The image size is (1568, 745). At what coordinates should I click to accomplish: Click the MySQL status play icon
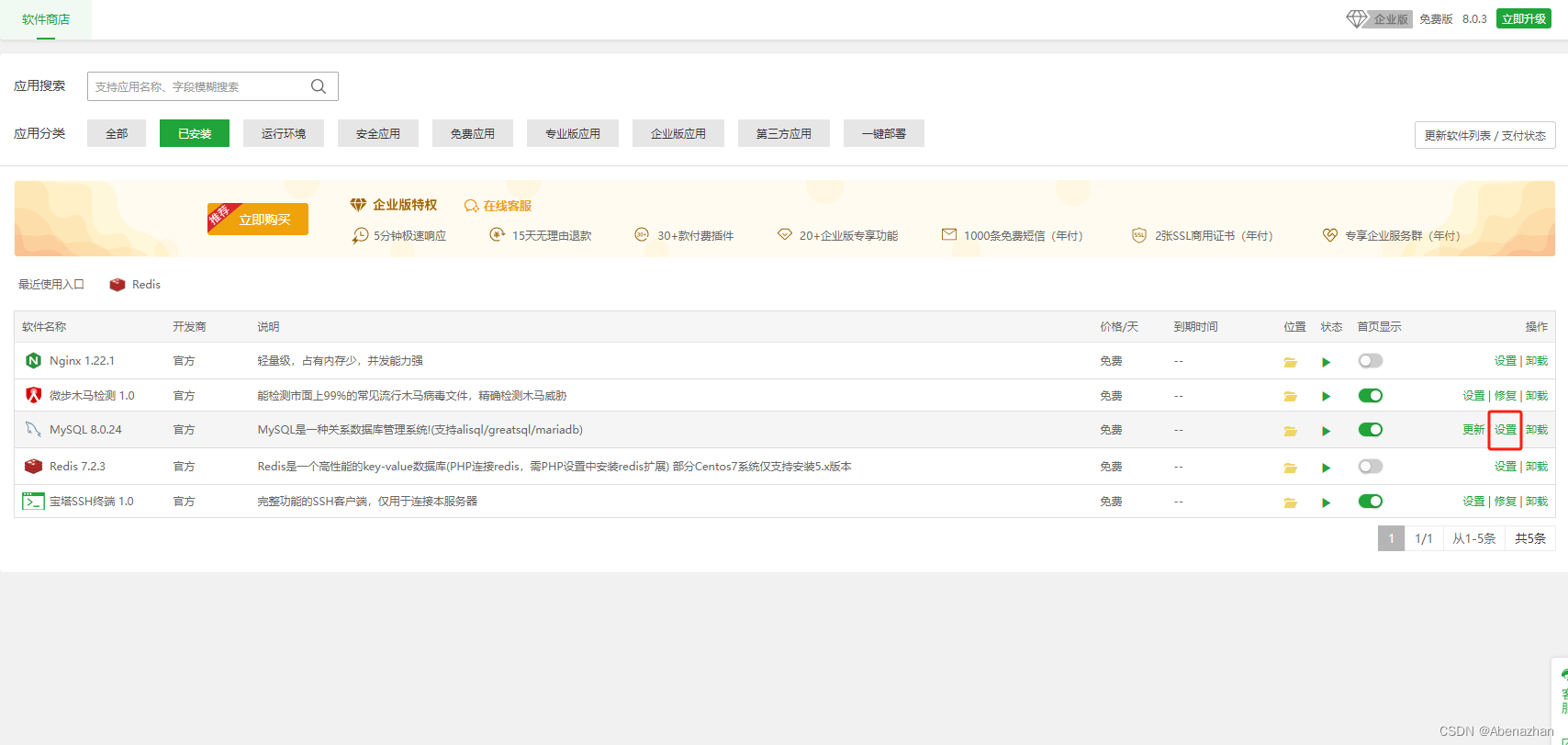click(1327, 431)
